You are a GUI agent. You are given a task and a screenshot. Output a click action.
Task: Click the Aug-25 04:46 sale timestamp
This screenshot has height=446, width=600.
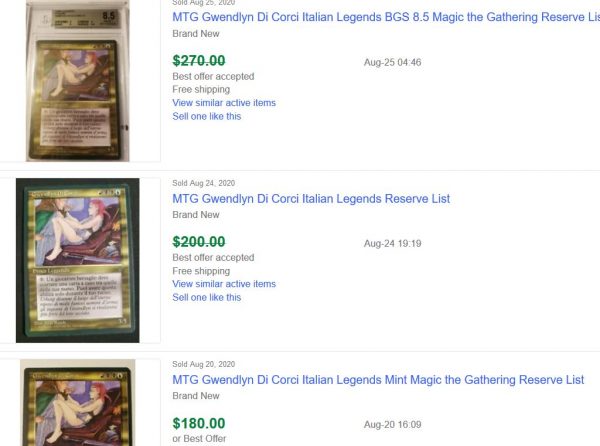coord(393,62)
